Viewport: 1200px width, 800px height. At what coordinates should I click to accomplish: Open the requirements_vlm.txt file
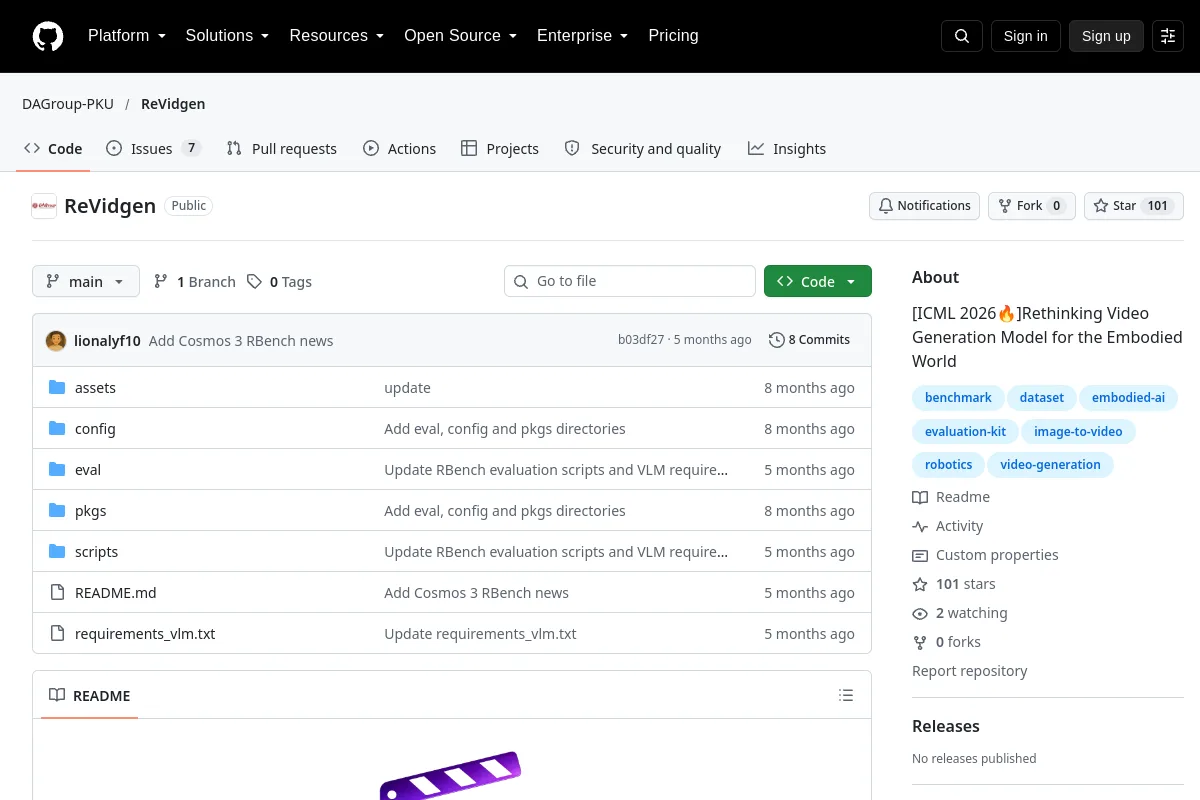click(x=145, y=634)
